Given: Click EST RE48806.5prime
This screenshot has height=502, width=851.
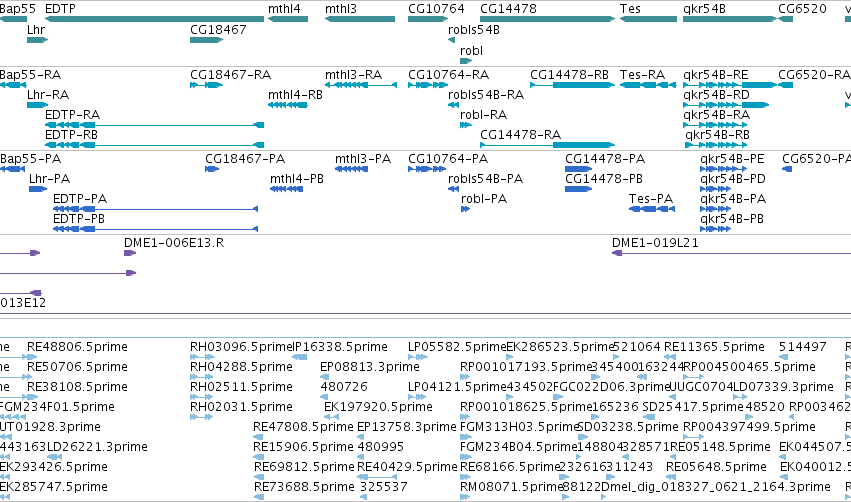Looking at the screenshot, I should point(31,357).
